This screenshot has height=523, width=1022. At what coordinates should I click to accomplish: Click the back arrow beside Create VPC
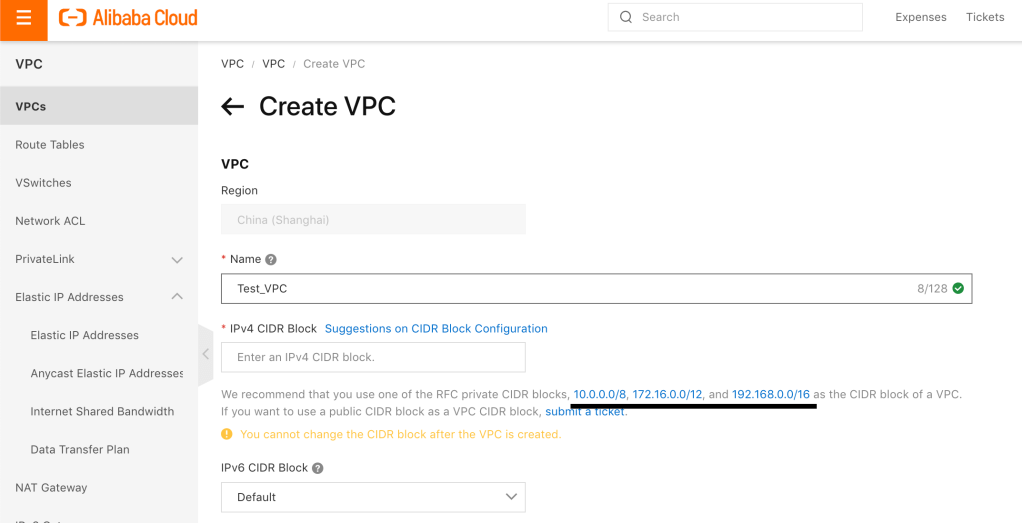[233, 107]
